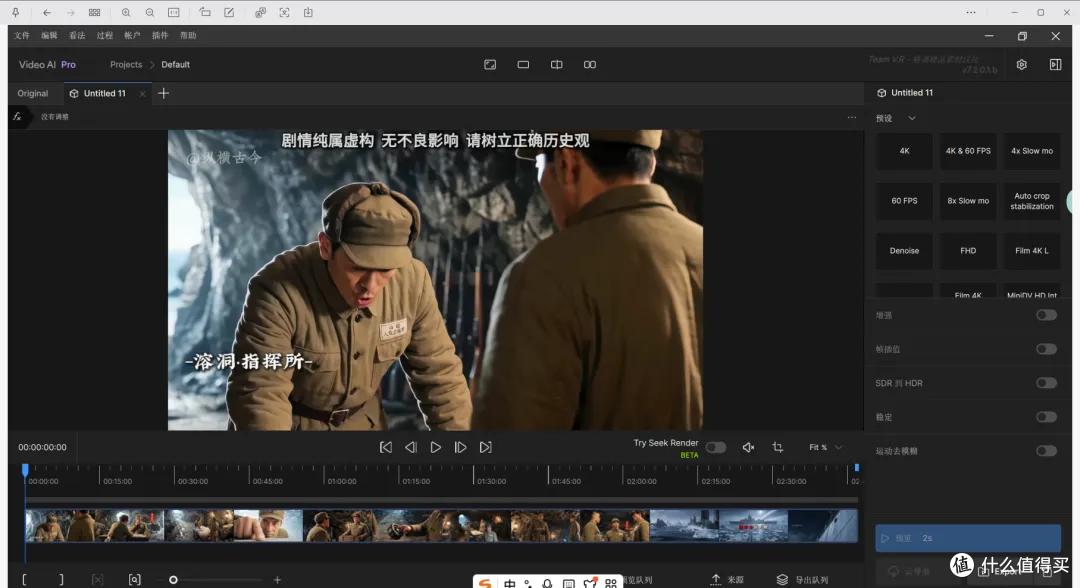Collapse the right side panel icon

(1055, 65)
